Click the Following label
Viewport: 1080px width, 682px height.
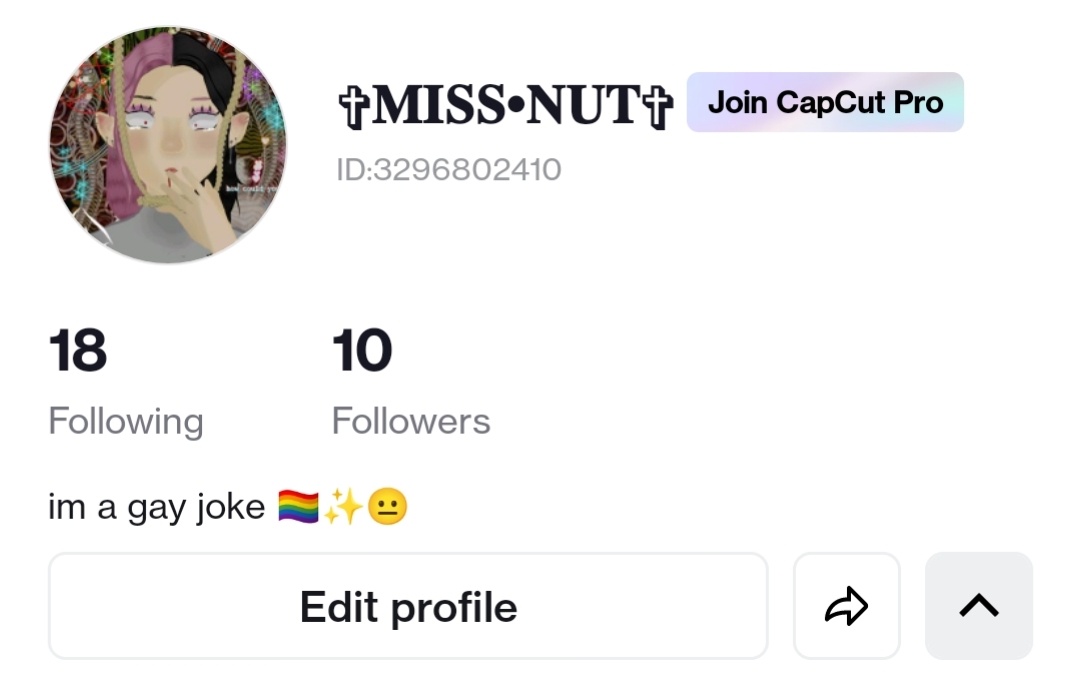[126, 421]
